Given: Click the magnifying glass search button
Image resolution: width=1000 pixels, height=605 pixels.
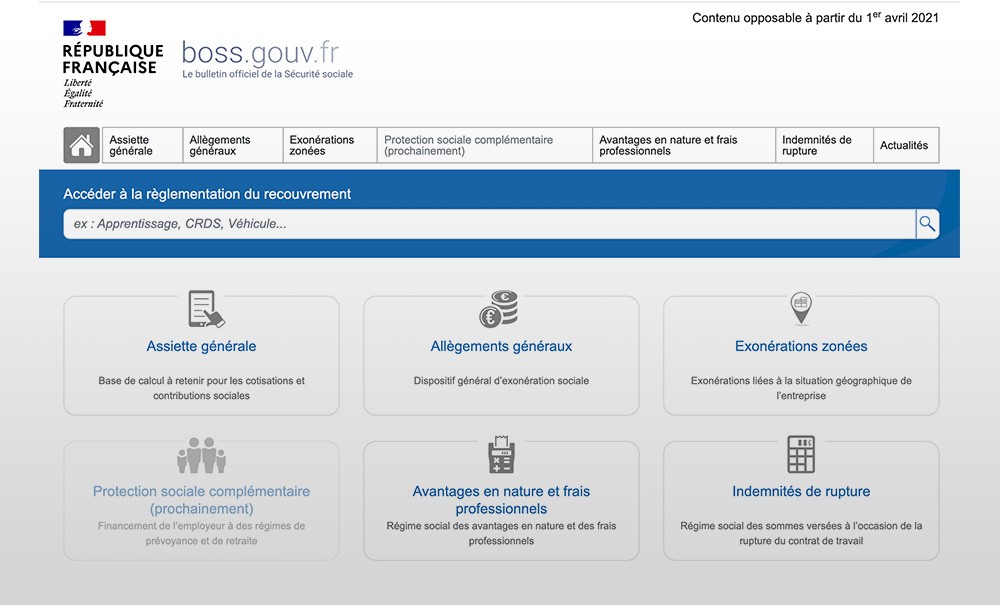Looking at the screenshot, I should [927, 224].
